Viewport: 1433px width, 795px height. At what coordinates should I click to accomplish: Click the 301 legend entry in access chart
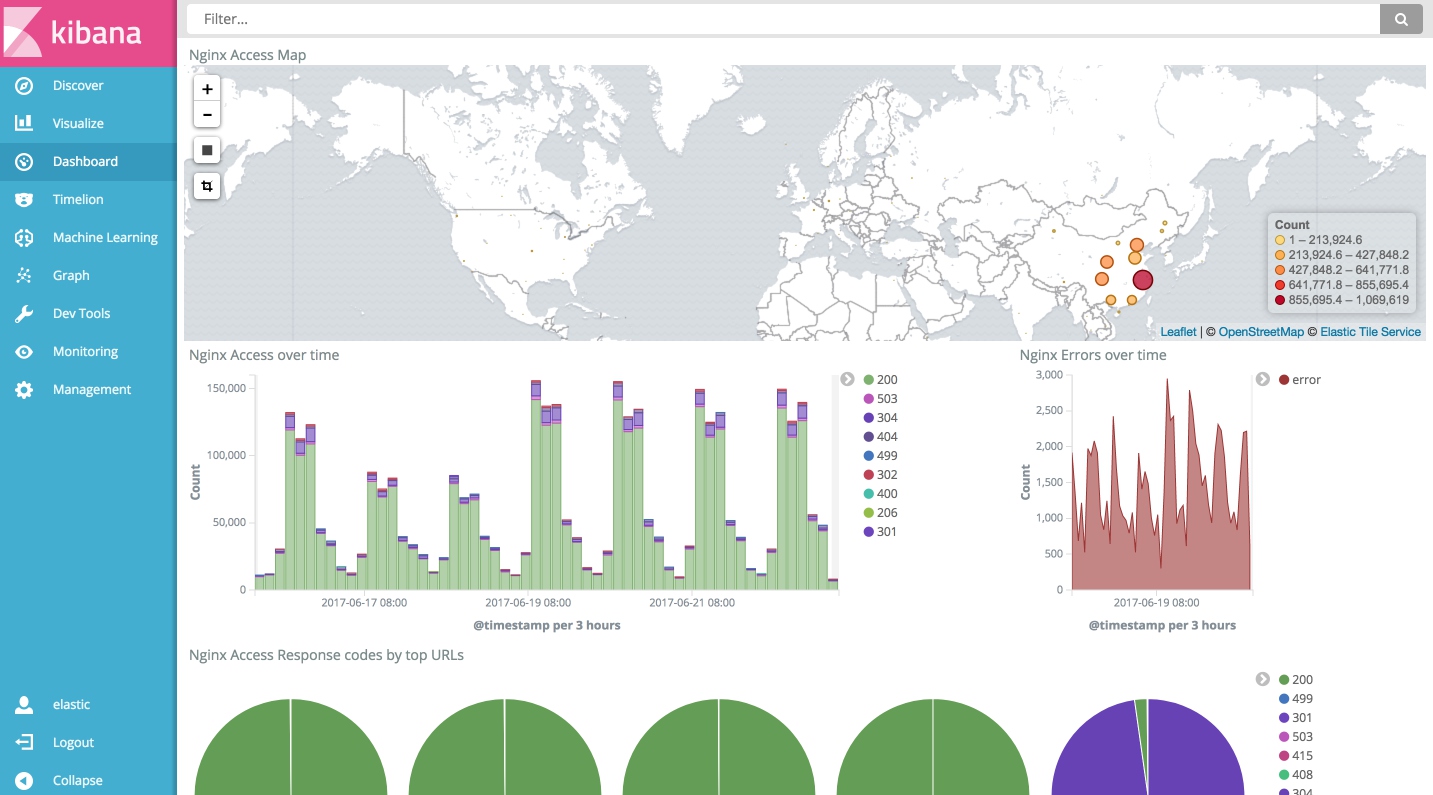coord(880,532)
